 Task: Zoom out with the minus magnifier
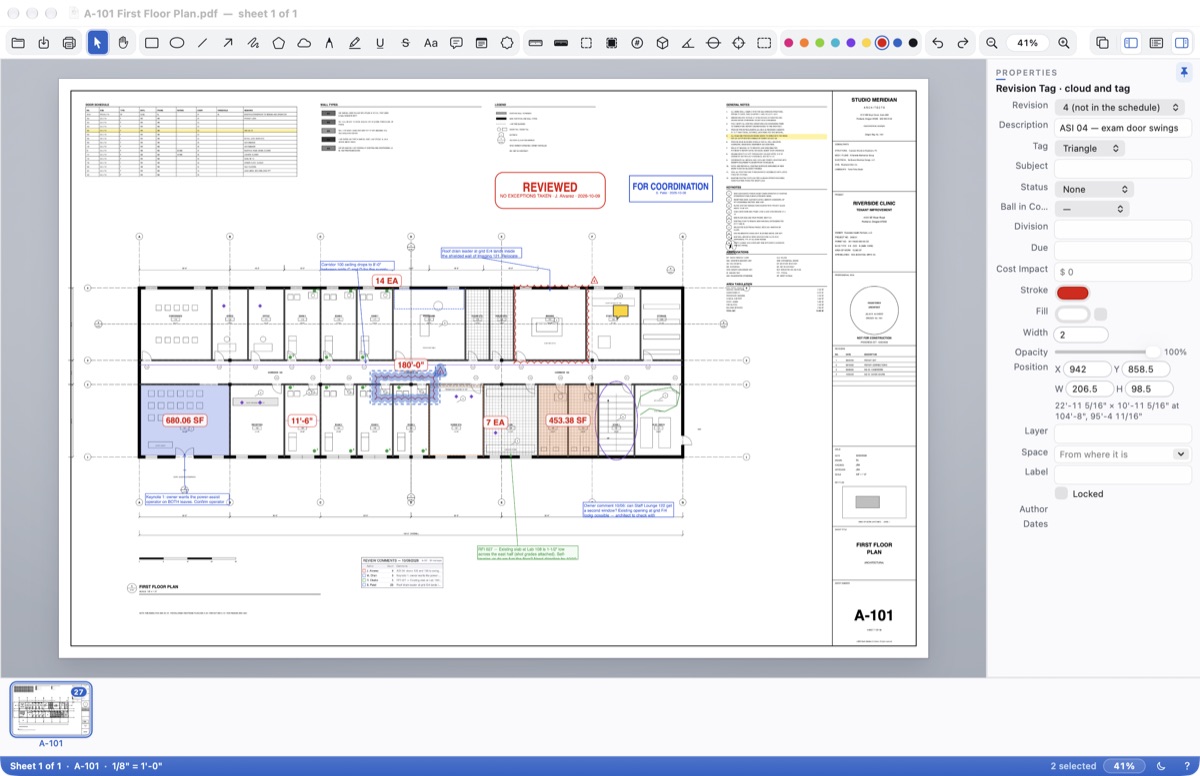click(x=992, y=43)
